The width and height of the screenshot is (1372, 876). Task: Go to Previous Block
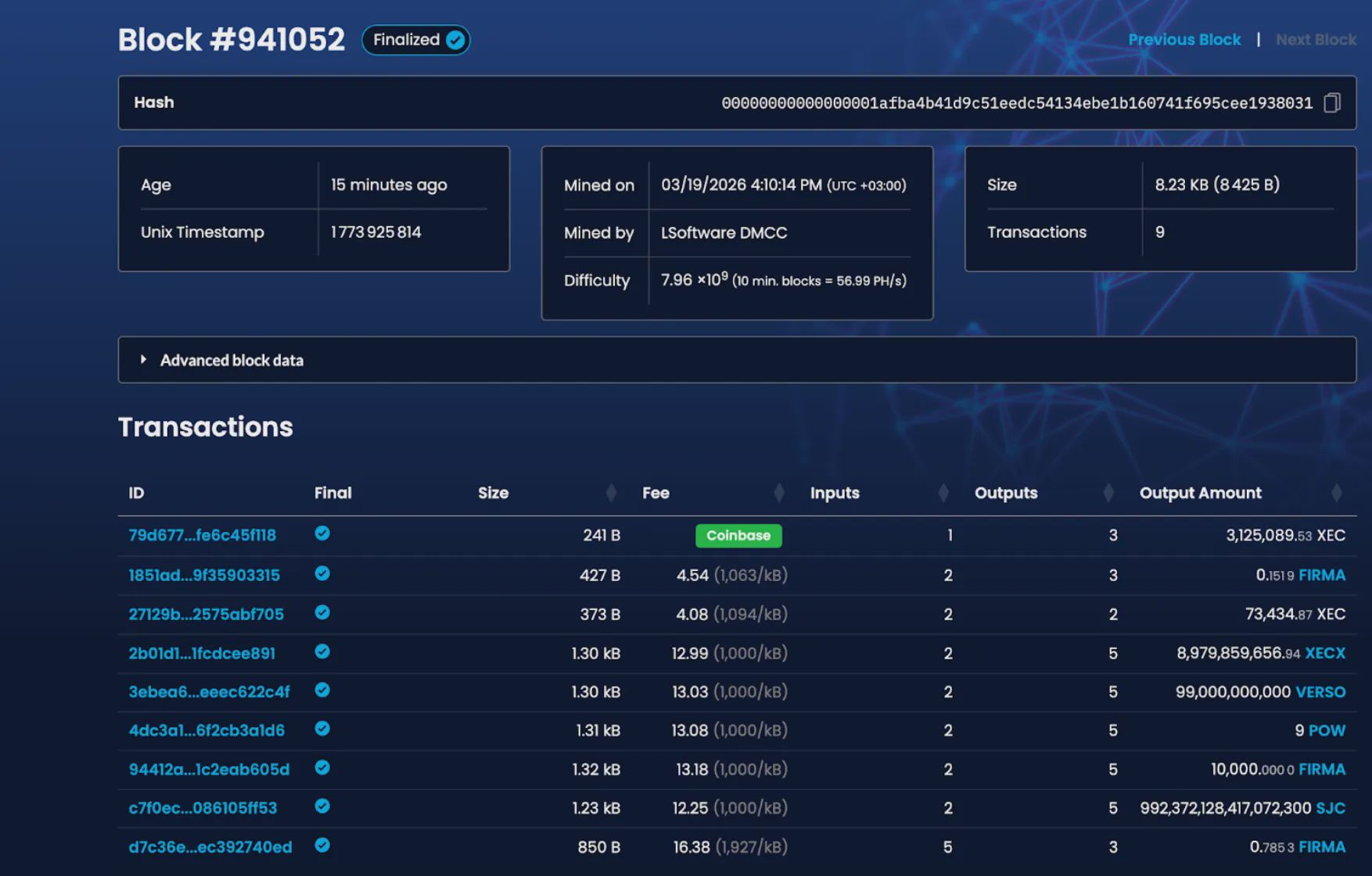pyautogui.click(x=1184, y=39)
